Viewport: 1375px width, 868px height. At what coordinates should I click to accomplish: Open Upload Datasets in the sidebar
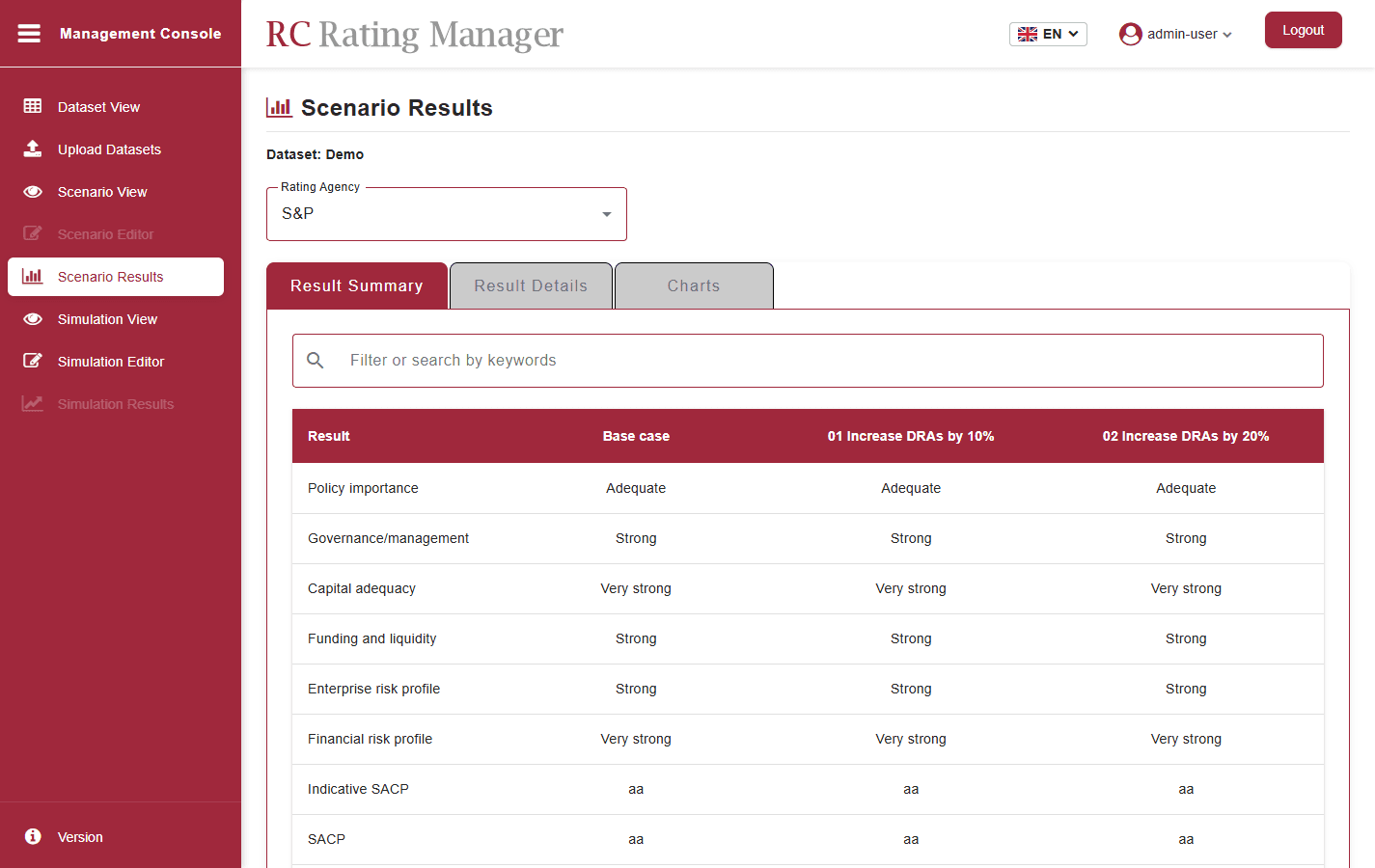tap(116, 149)
